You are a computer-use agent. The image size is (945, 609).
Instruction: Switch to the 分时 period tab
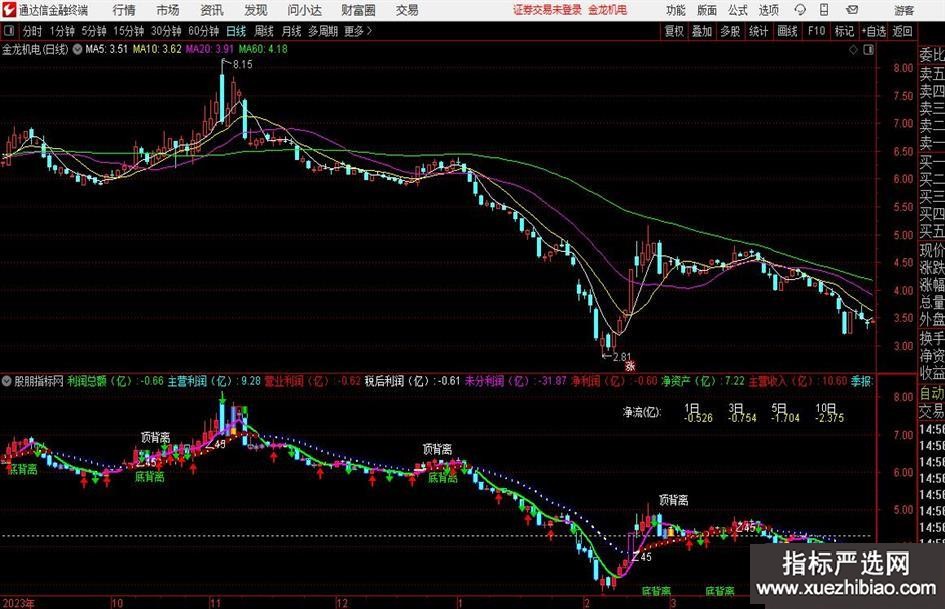[32, 31]
